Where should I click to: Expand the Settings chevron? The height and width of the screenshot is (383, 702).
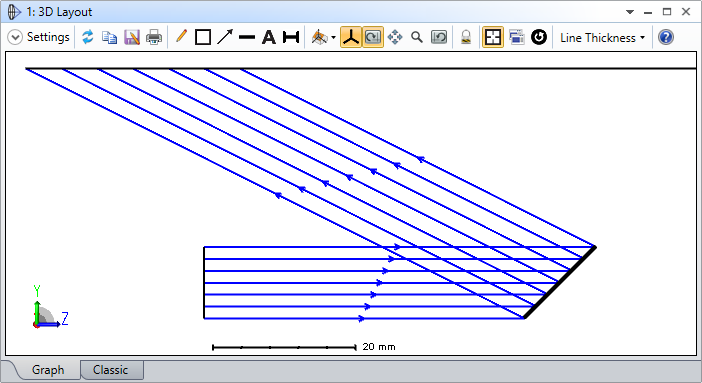click(x=15, y=37)
